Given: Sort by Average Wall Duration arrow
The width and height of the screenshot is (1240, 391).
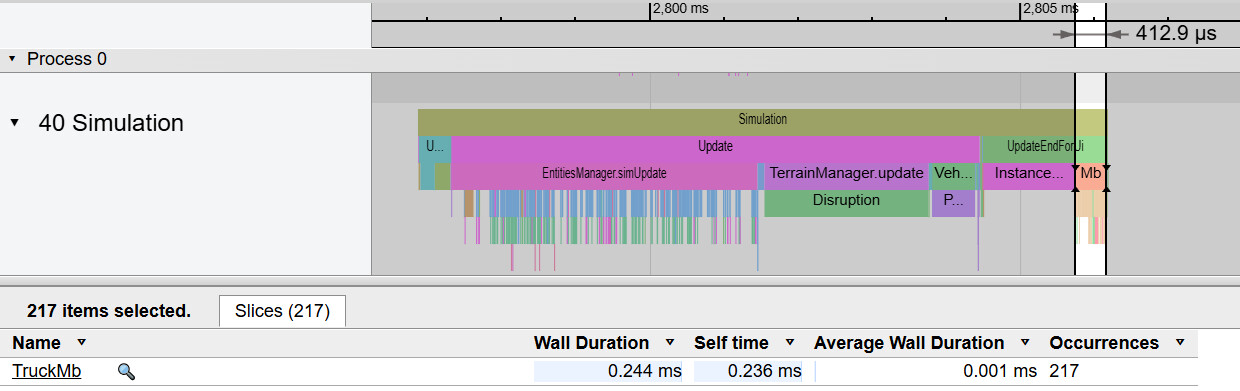Looking at the screenshot, I should click(1026, 343).
